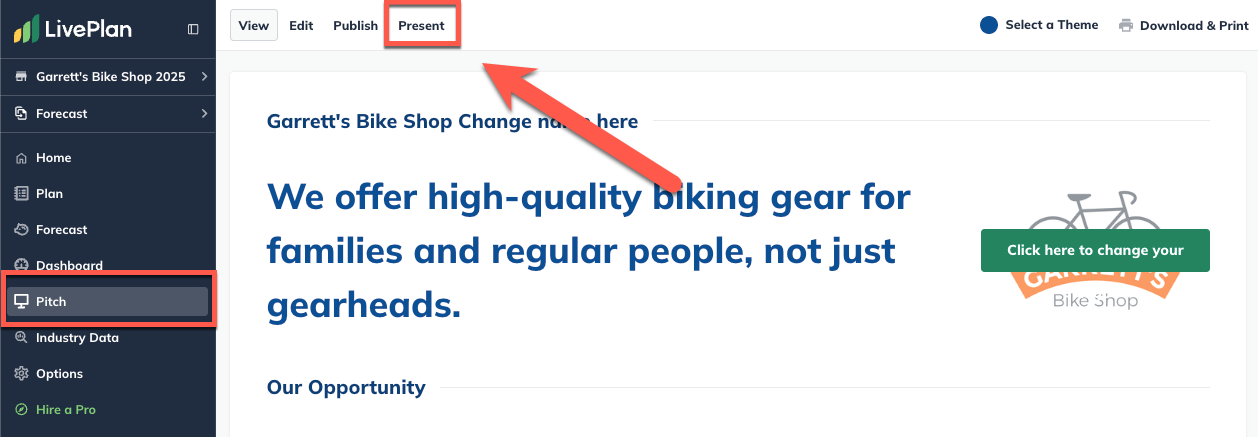Switch to the View tab
This screenshot has height=437, width=1258.
point(254,26)
